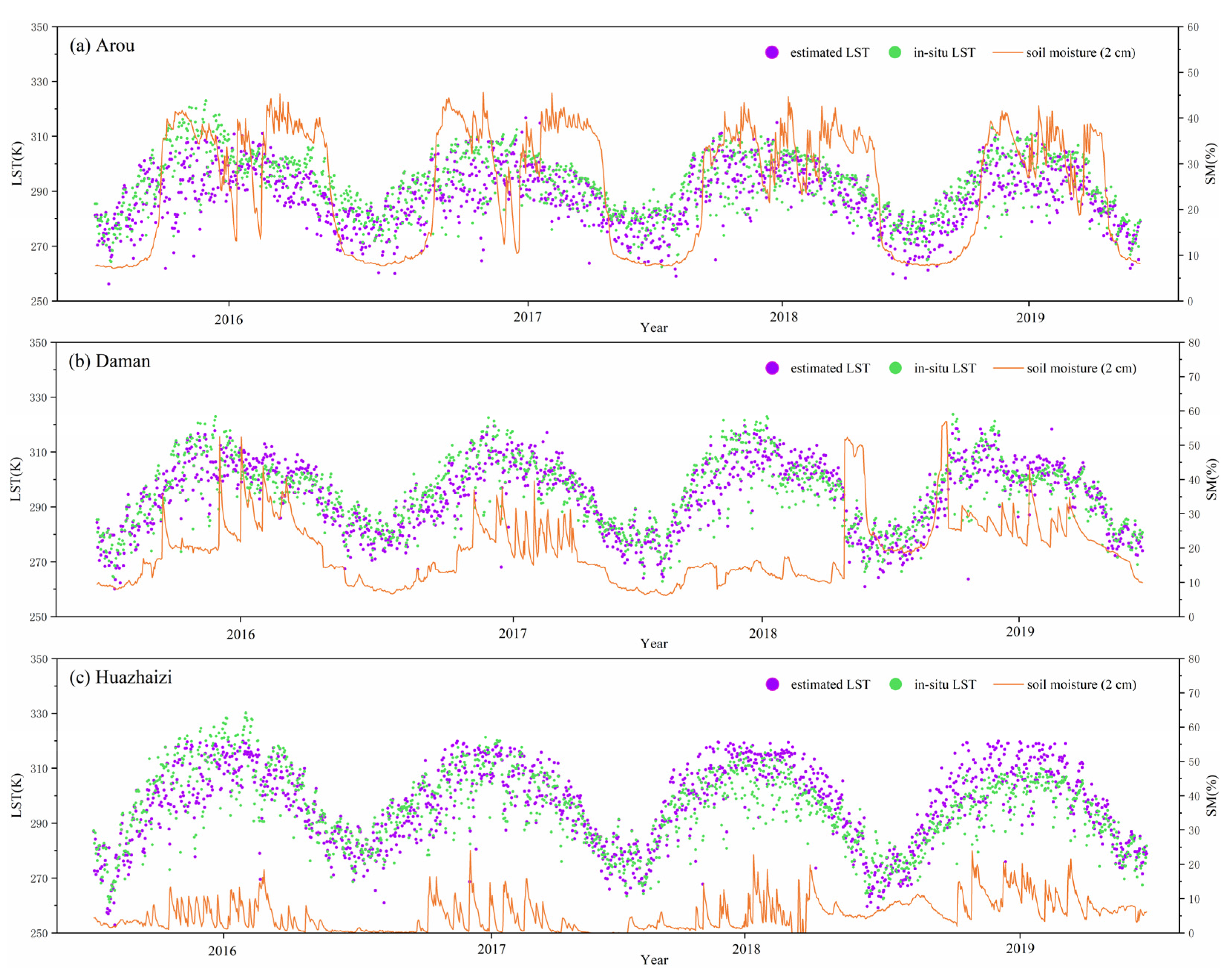Click the '2019' tick label in Arou panel
The height and width of the screenshot is (977, 1232).
coord(1030,318)
